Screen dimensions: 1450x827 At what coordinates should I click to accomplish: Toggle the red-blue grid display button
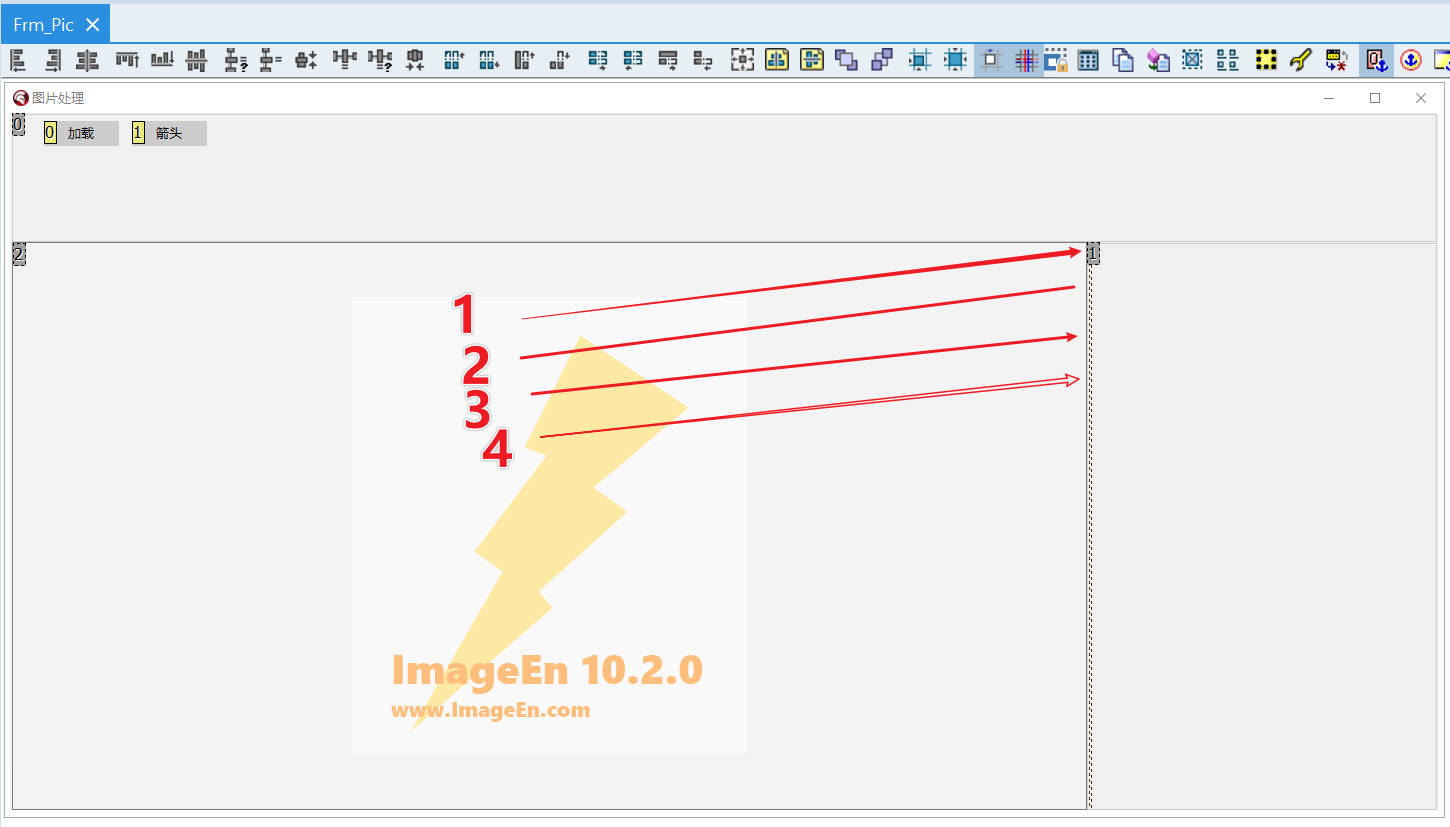[x=1025, y=61]
